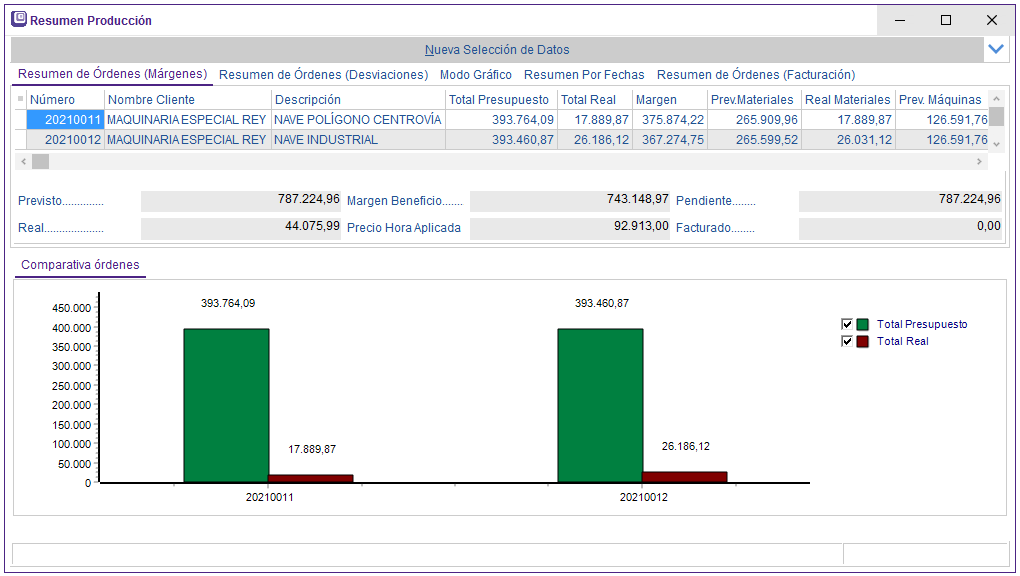Click the grid's vertical scrollbar down arrow
Screen dimensions: 1020x576
pyautogui.click(x=995, y=145)
